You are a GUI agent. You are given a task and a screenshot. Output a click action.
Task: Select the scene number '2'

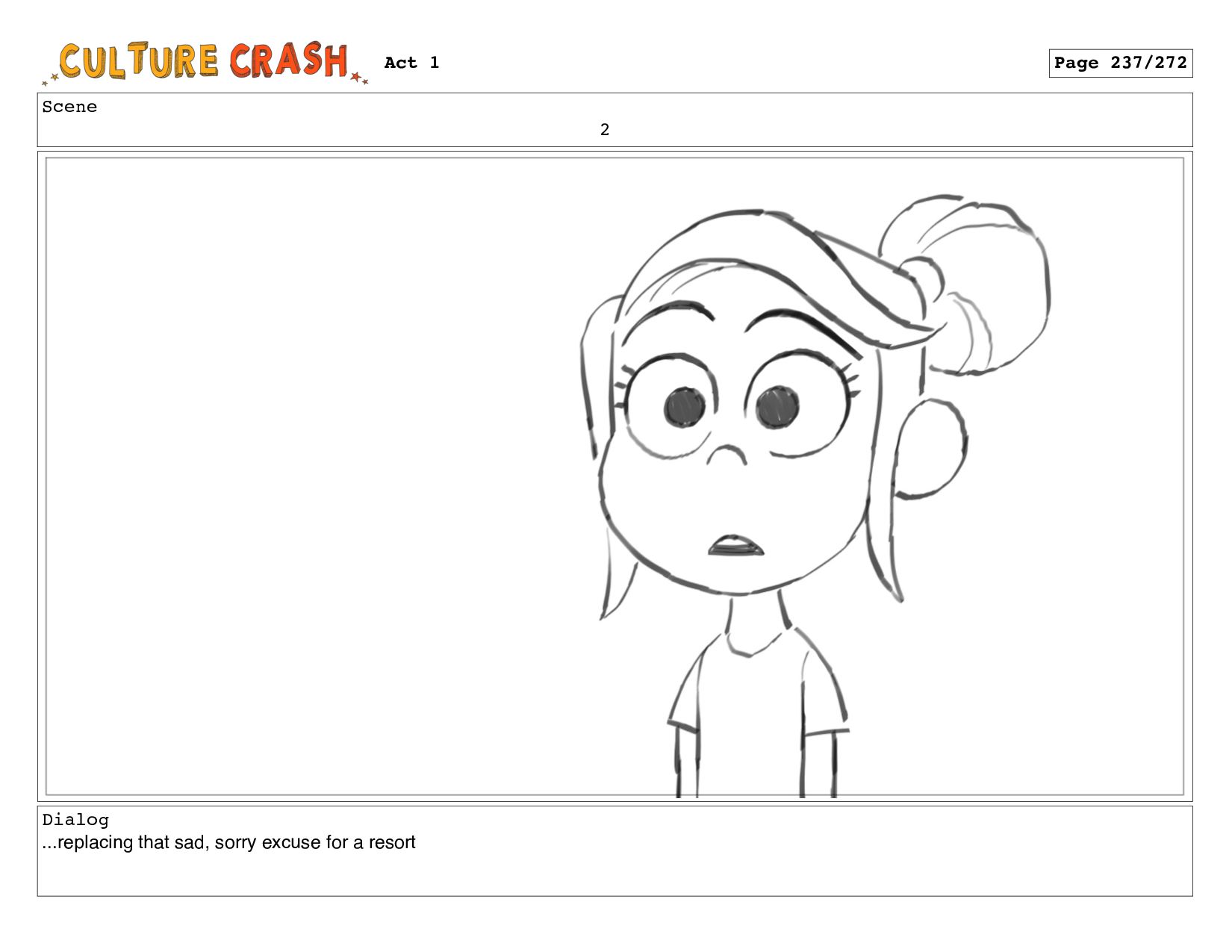pyautogui.click(x=605, y=130)
